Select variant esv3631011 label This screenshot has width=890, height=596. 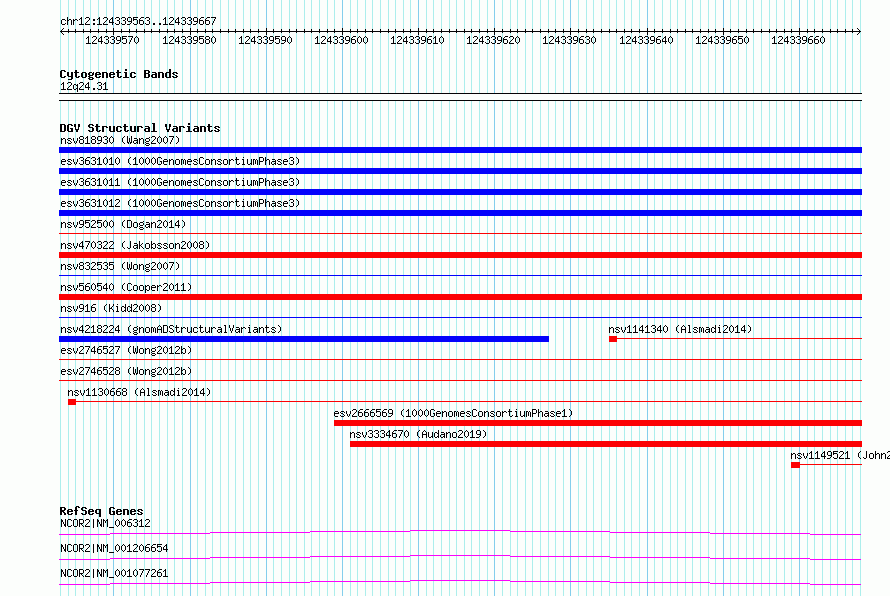click(180, 182)
